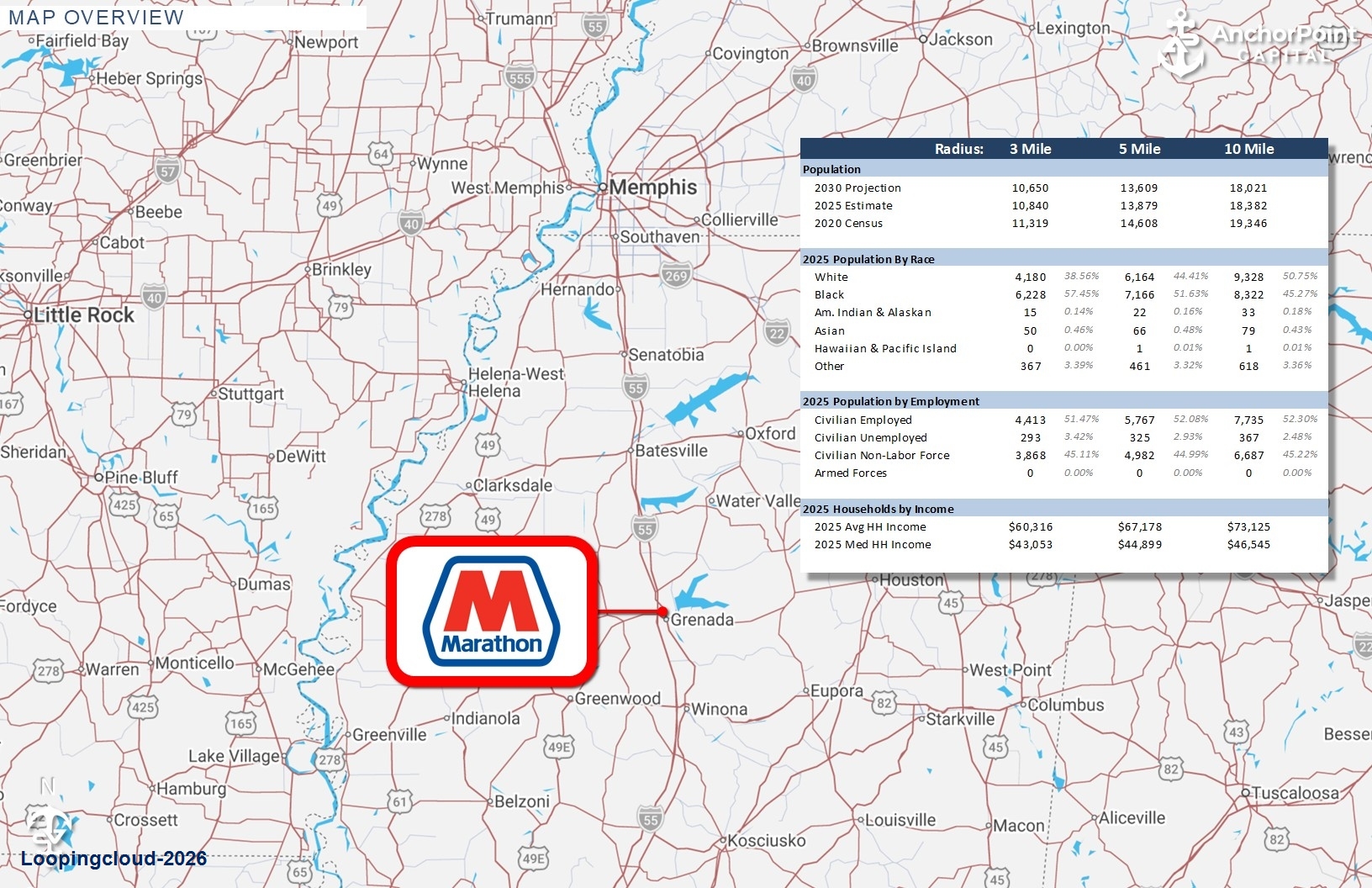Click the AnchorPoint Capital anchor logo
Viewport: 1372px width, 888px height.
1180,45
